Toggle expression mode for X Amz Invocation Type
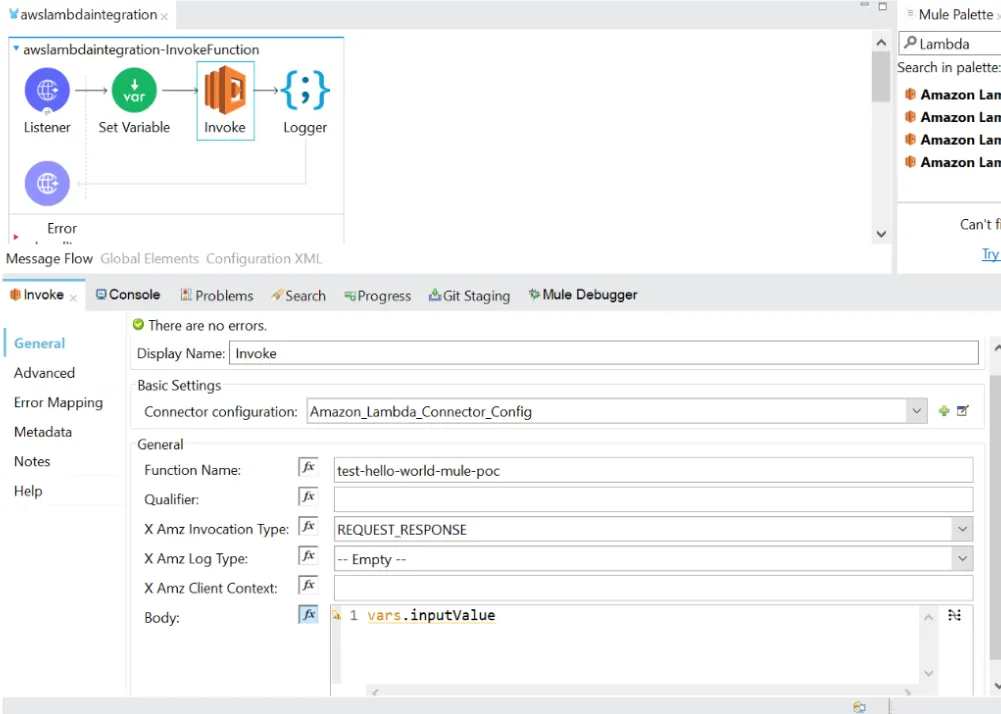This screenshot has width=1001, height=714. pyautogui.click(x=308, y=526)
